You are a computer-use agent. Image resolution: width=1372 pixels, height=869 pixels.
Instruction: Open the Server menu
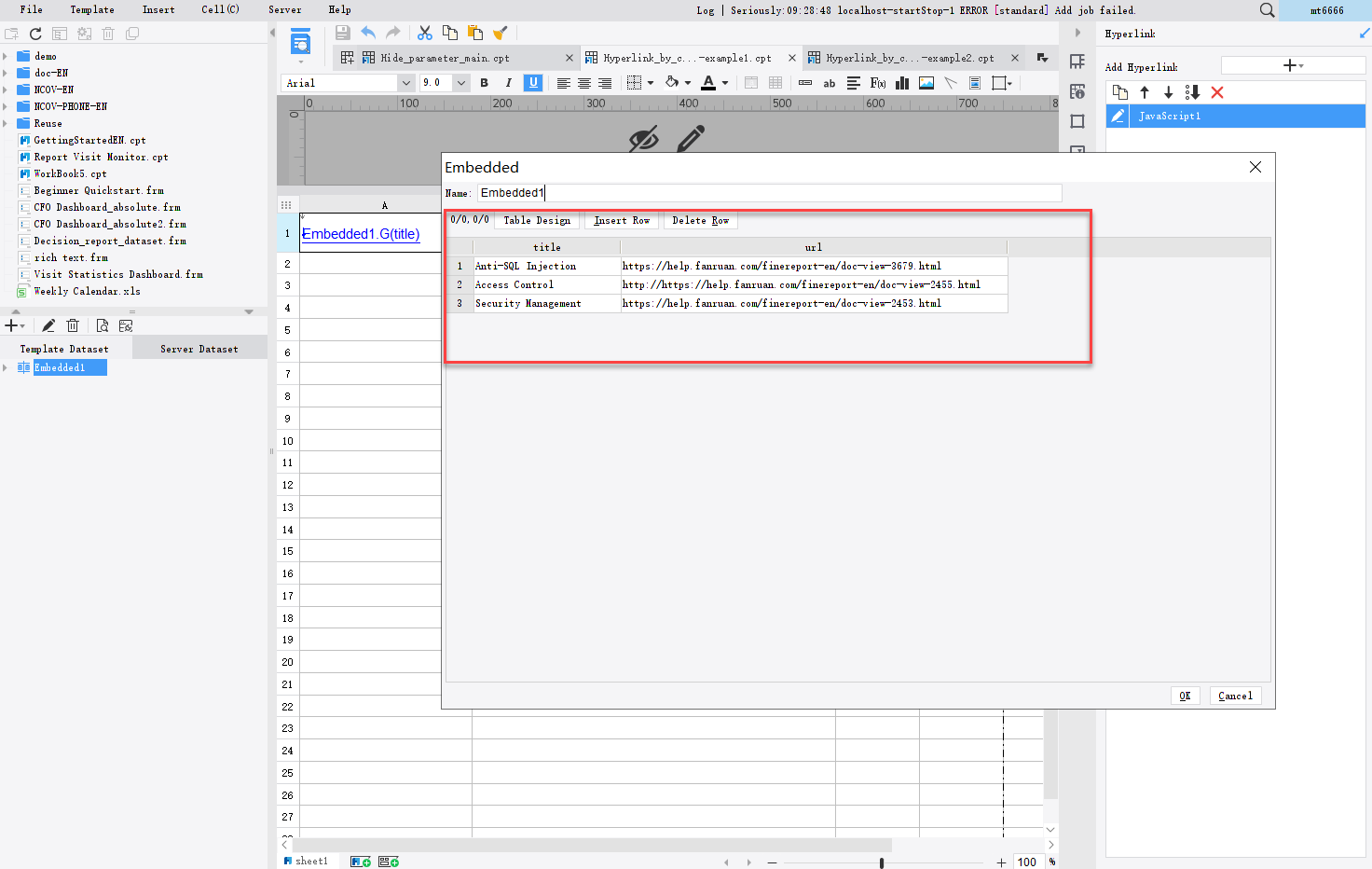click(x=285, y=9)
